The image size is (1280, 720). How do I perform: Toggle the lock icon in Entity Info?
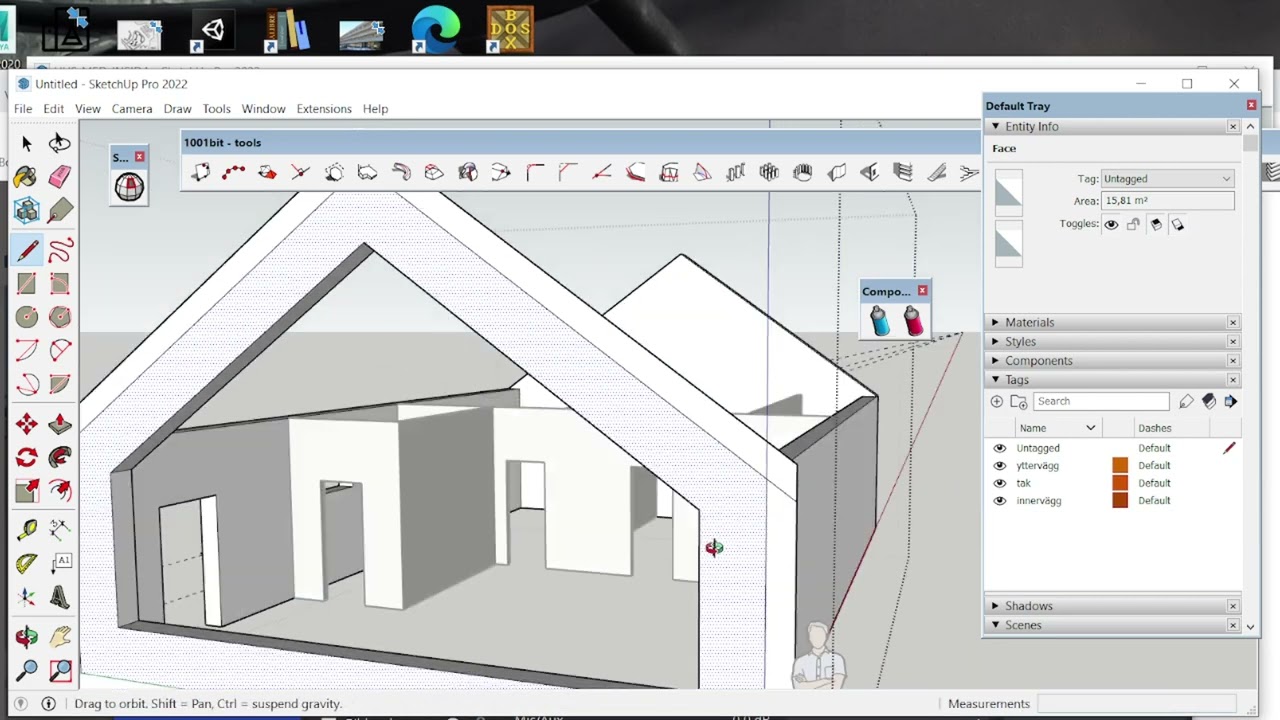(1133, 225)
